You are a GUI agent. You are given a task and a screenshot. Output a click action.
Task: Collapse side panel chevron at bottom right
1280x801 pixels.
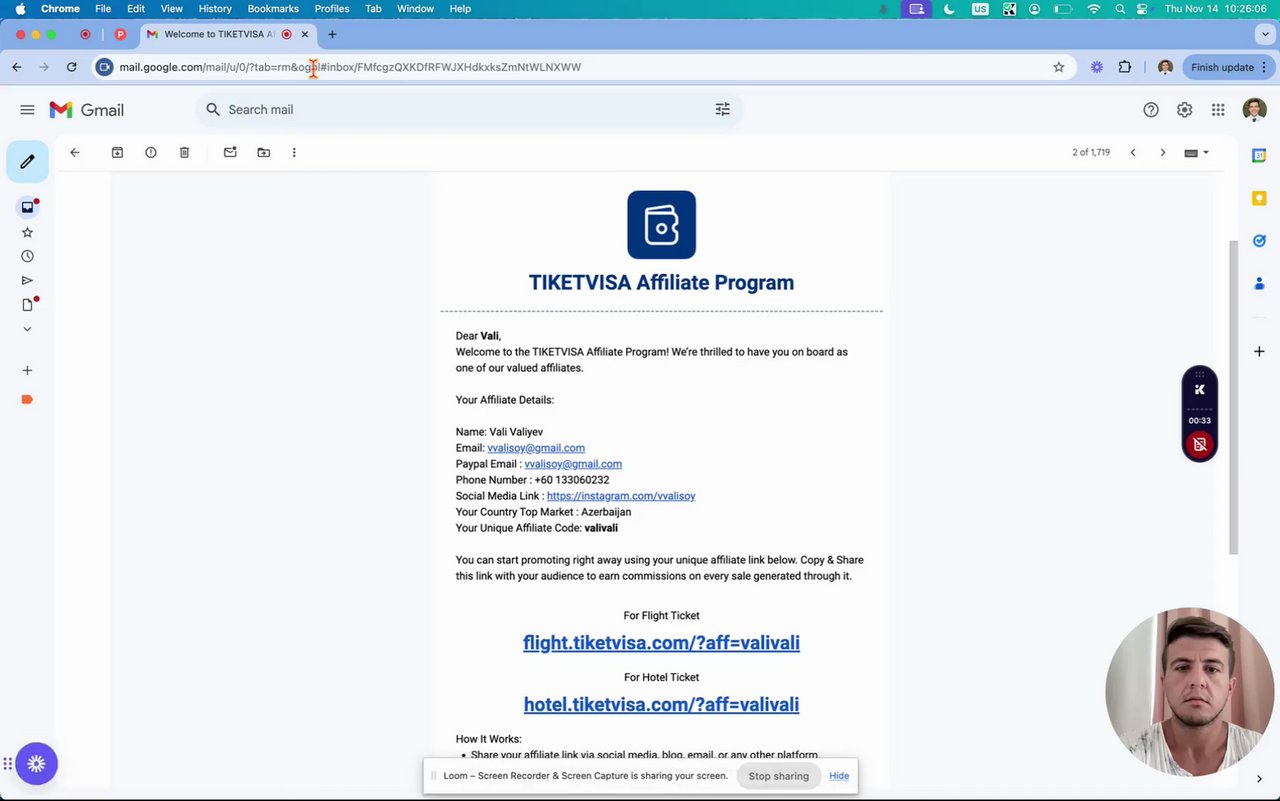[x=1259, y=779]
